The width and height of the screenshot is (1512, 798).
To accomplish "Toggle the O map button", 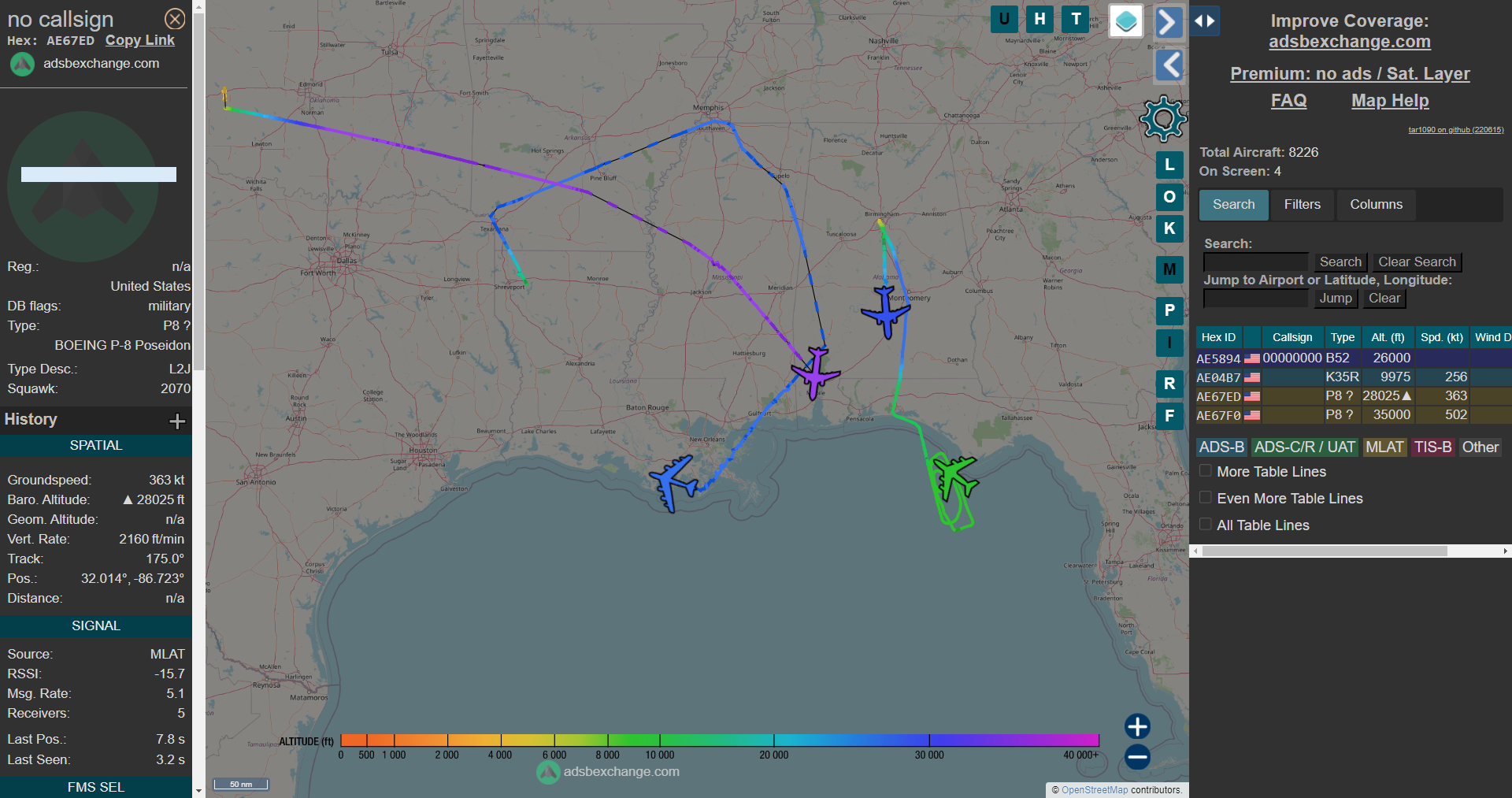I will [x=1169, y=197].
